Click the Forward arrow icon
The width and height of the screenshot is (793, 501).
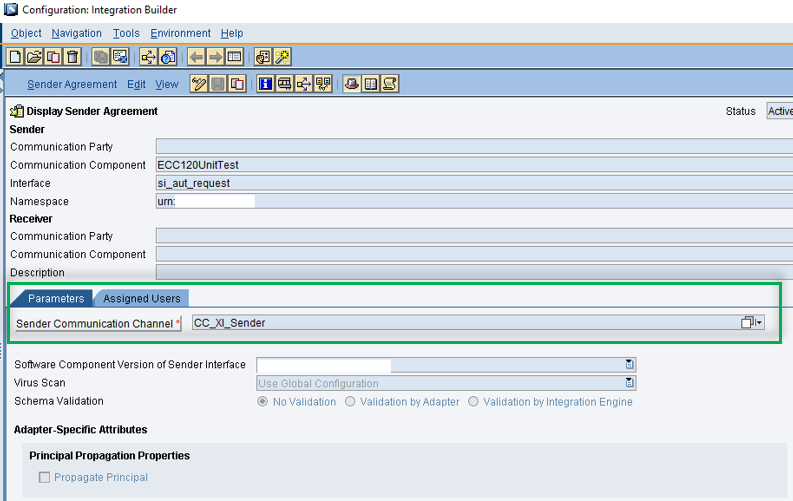[x=215, y=57]
